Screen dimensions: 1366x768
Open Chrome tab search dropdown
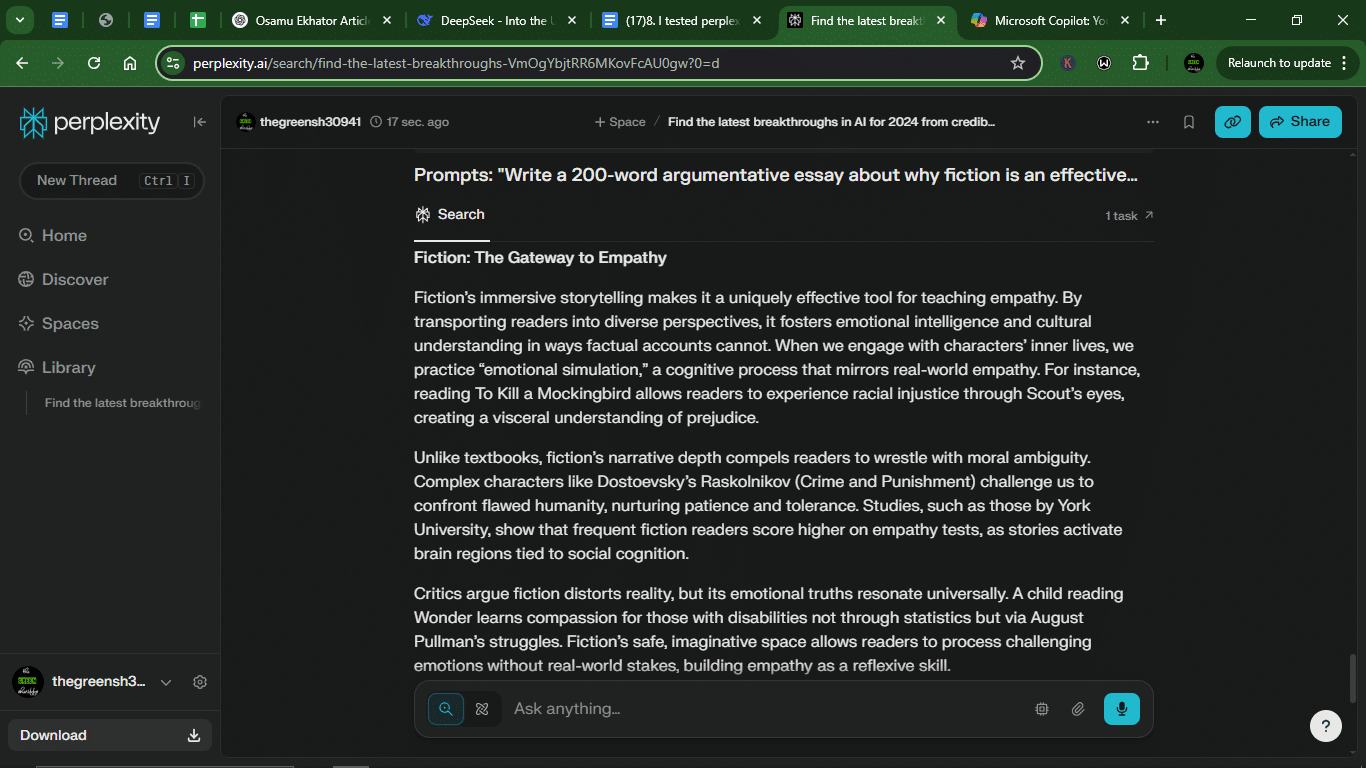19,20
